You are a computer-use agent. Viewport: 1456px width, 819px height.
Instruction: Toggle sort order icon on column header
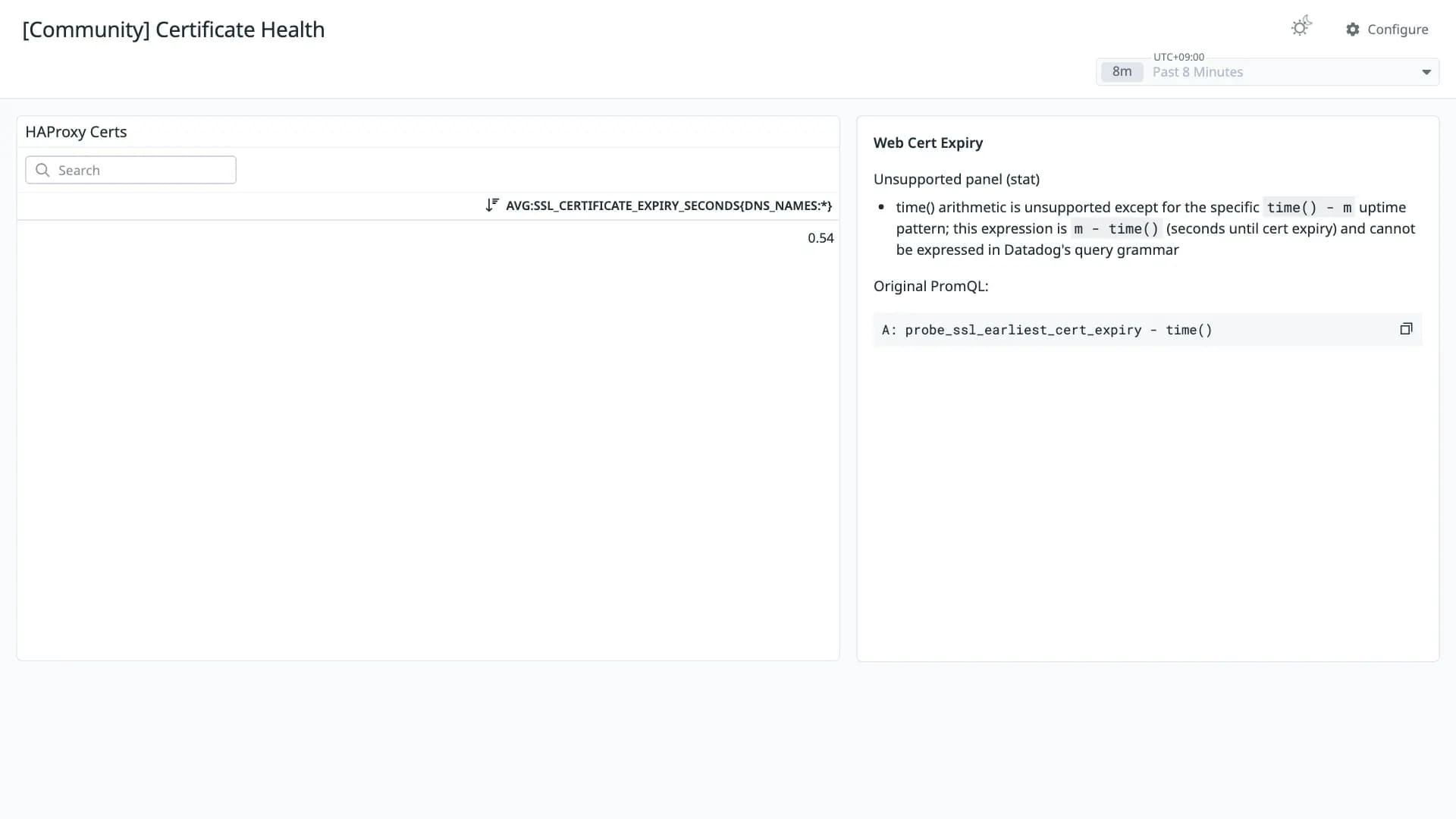point(492,206)
